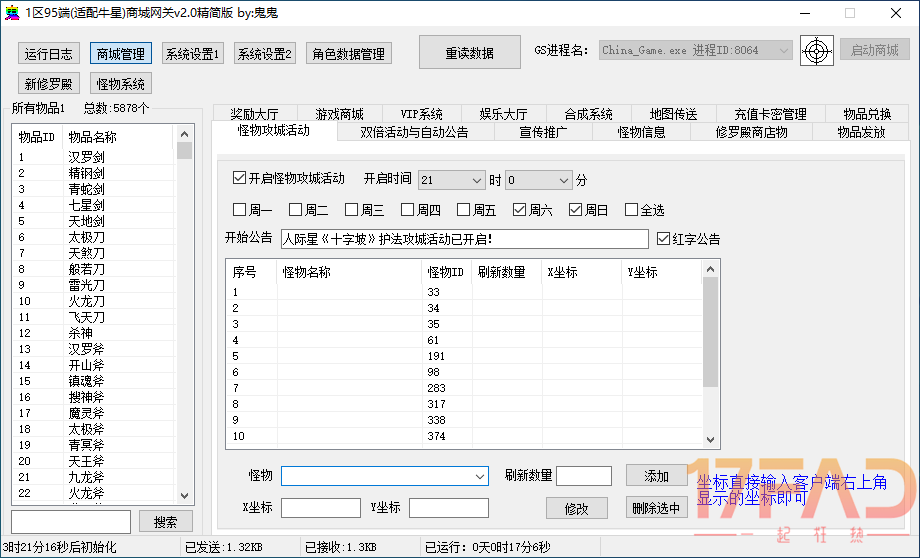Toggle the 红字公告 checkbox
The image size is (920, 558).
click(x=663, y=239)
